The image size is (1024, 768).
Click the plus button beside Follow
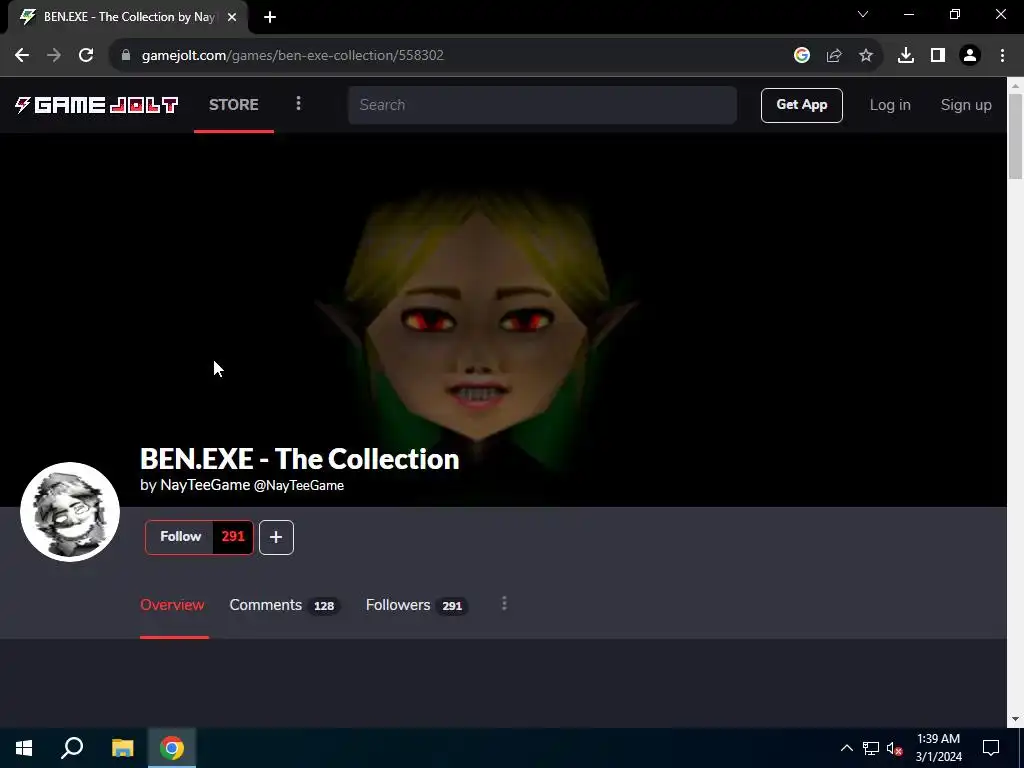coord(276,537)
